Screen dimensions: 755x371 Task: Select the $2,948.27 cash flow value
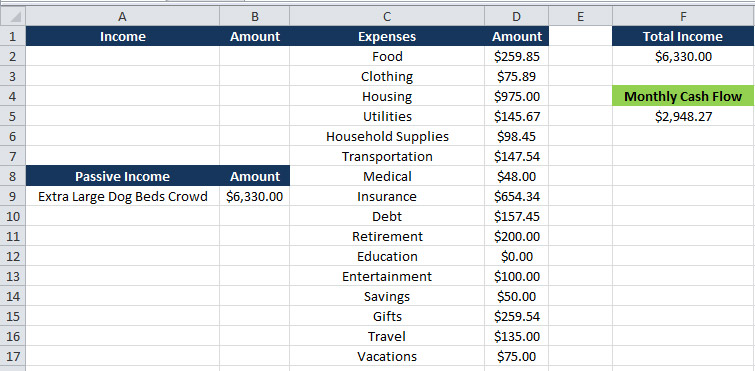[x=683, y=116]
